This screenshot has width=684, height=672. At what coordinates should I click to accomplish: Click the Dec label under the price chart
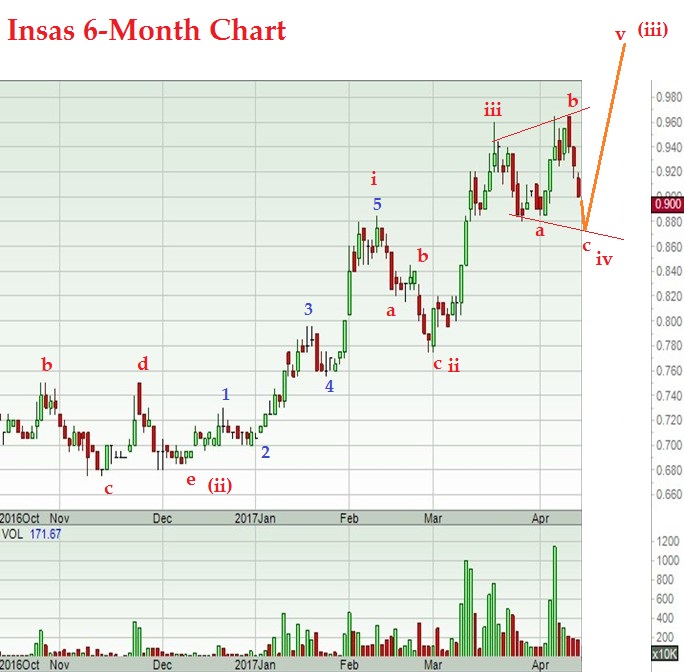pyautogui.click(x=162, y=518)
